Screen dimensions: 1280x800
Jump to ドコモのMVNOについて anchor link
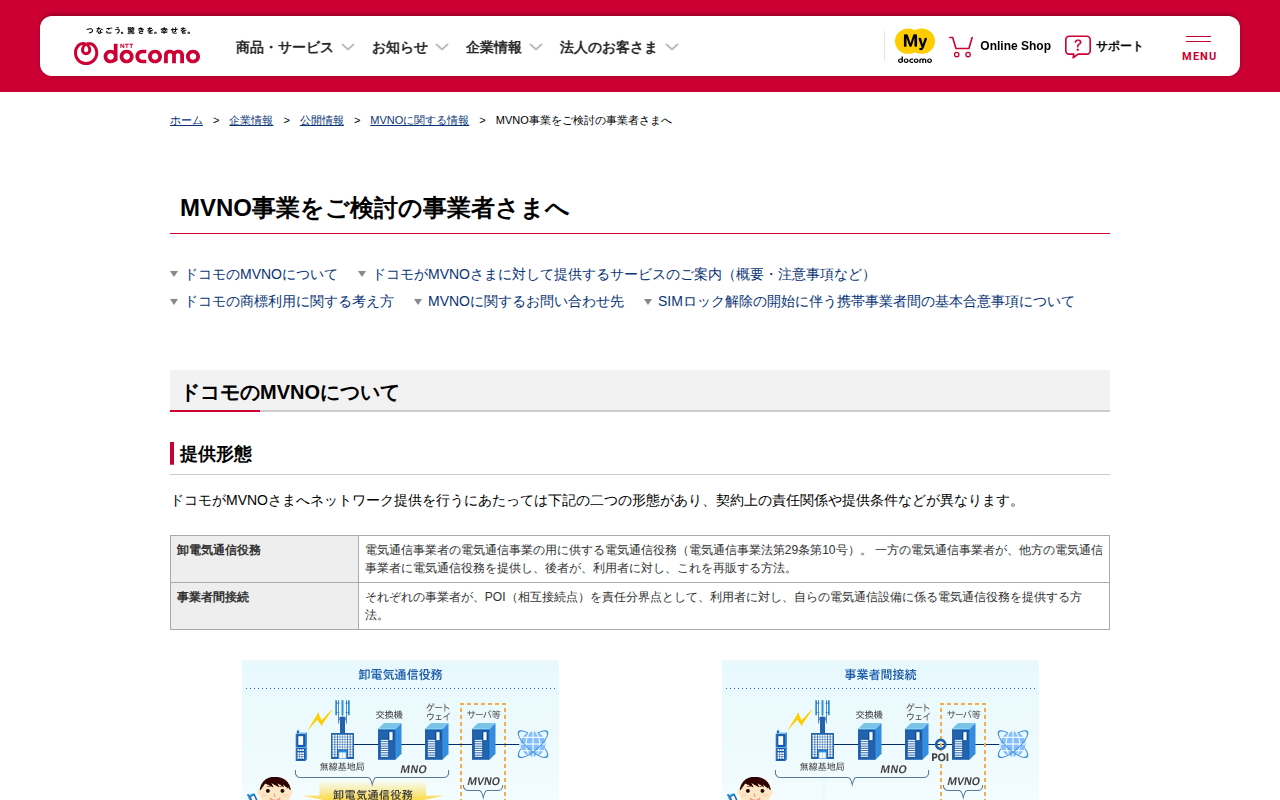pos(261,274)
